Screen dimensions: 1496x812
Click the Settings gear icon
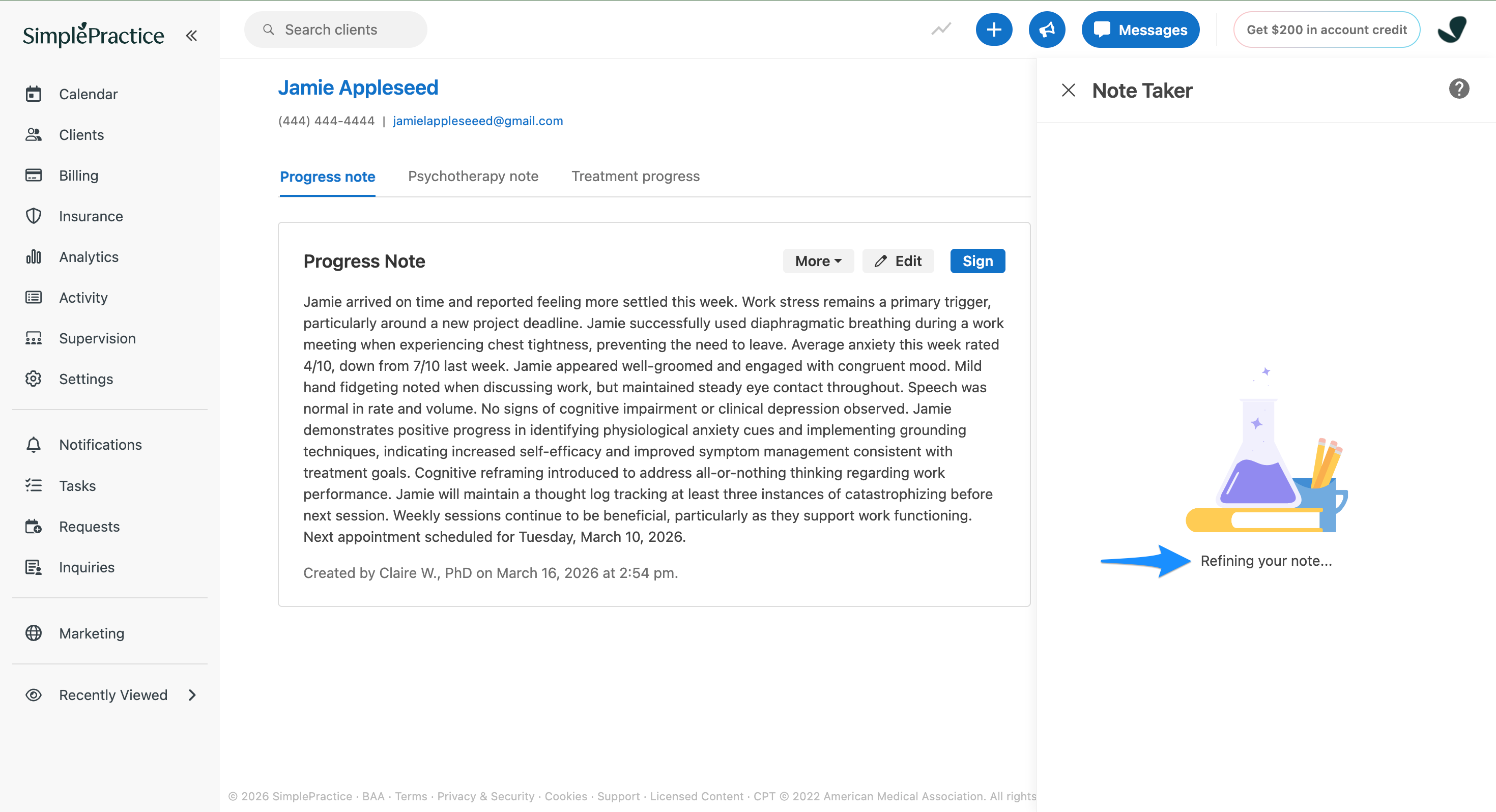(34, 378)
